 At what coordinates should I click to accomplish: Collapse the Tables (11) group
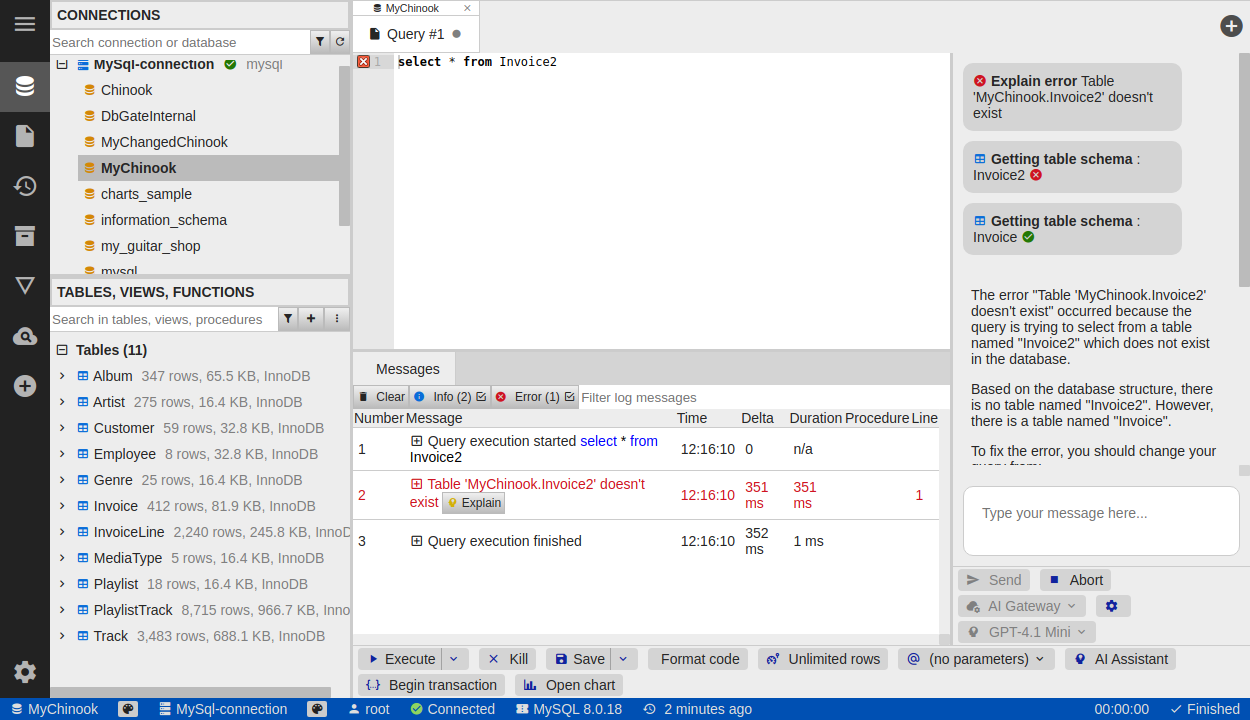click(x=62, y=350)
